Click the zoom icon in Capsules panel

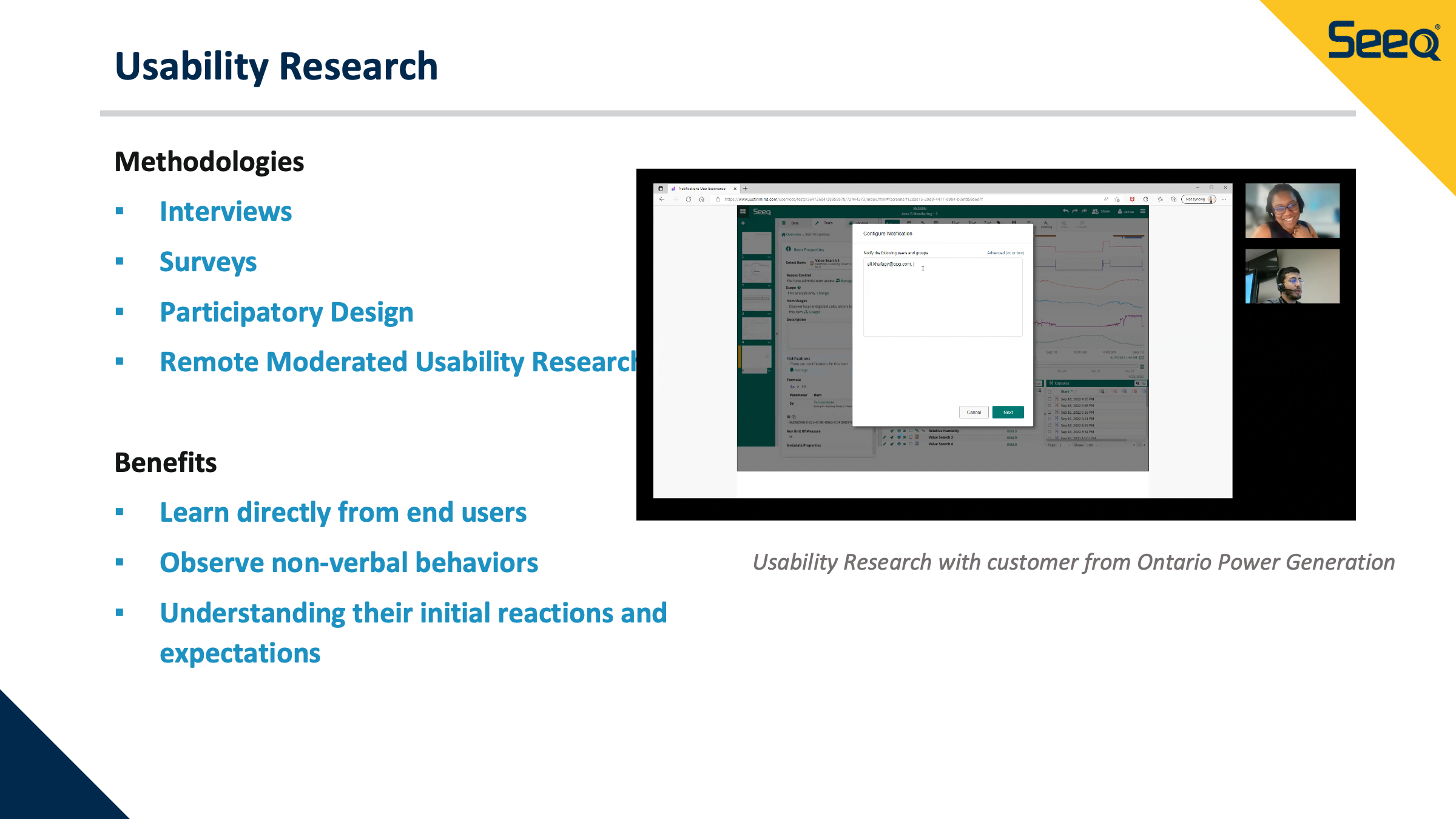click(x=1137, y=383)
